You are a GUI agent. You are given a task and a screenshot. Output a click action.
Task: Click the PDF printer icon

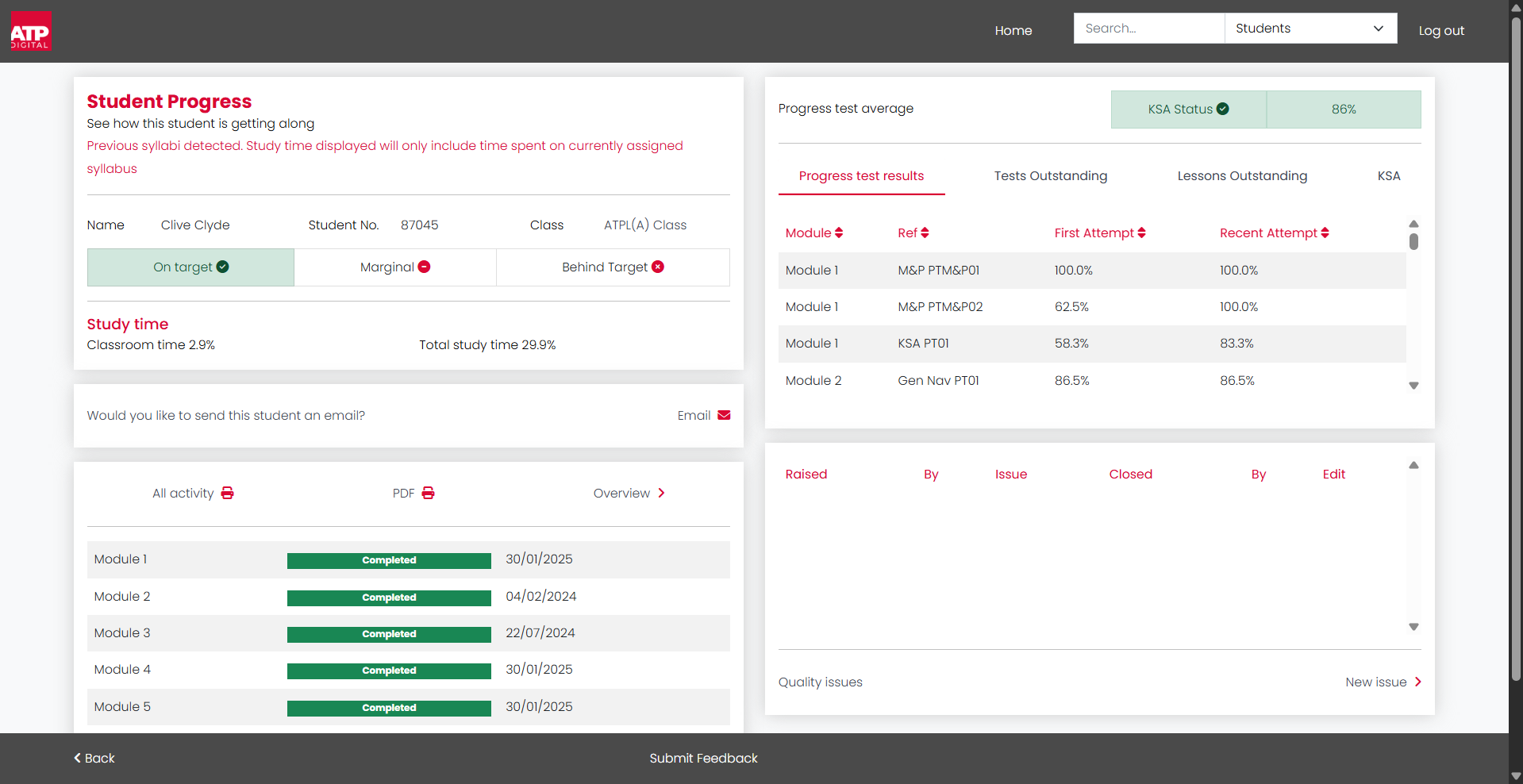428,493
